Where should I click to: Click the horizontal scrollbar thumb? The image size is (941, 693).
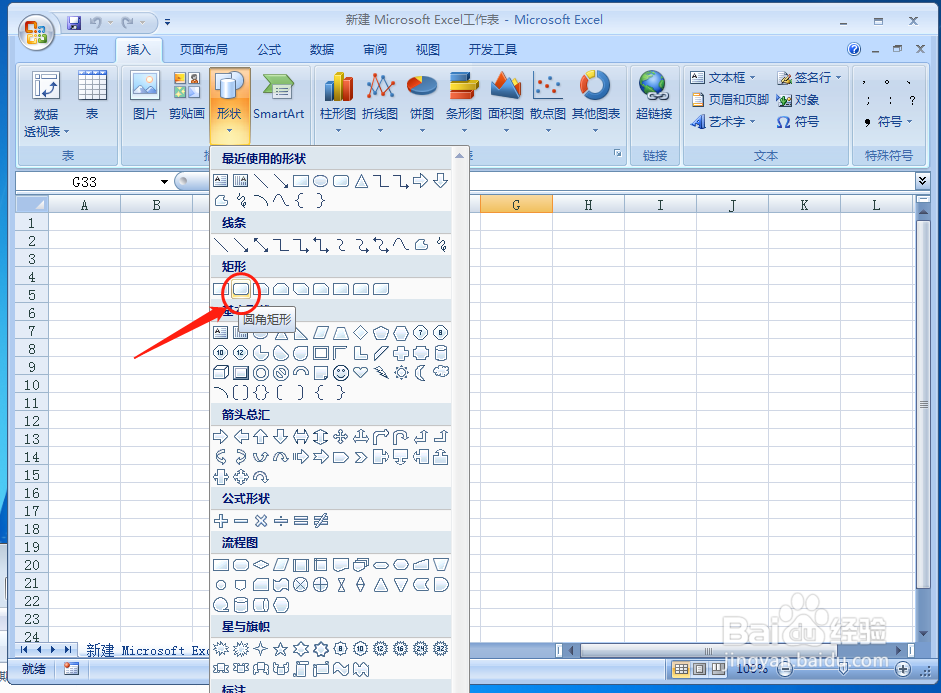tap(708, 650)
